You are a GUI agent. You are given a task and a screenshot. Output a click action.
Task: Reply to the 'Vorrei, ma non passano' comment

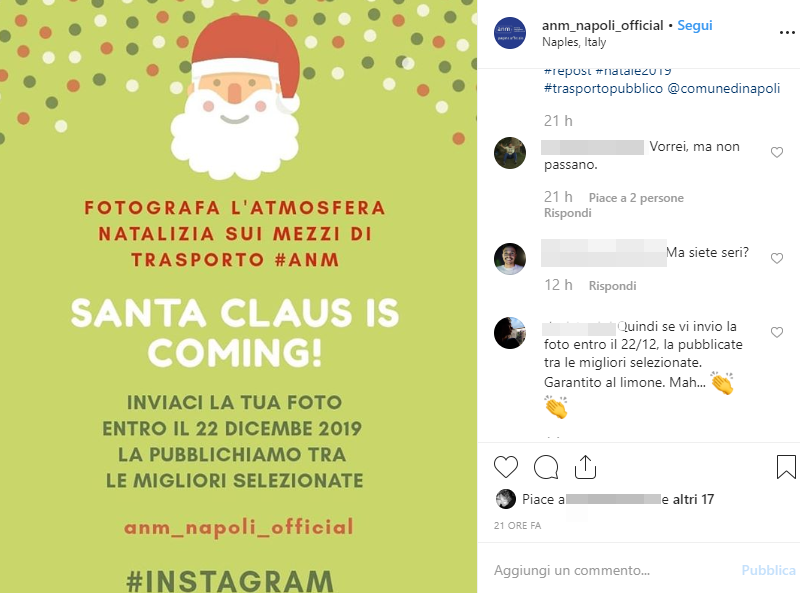(x=567, y=213)
